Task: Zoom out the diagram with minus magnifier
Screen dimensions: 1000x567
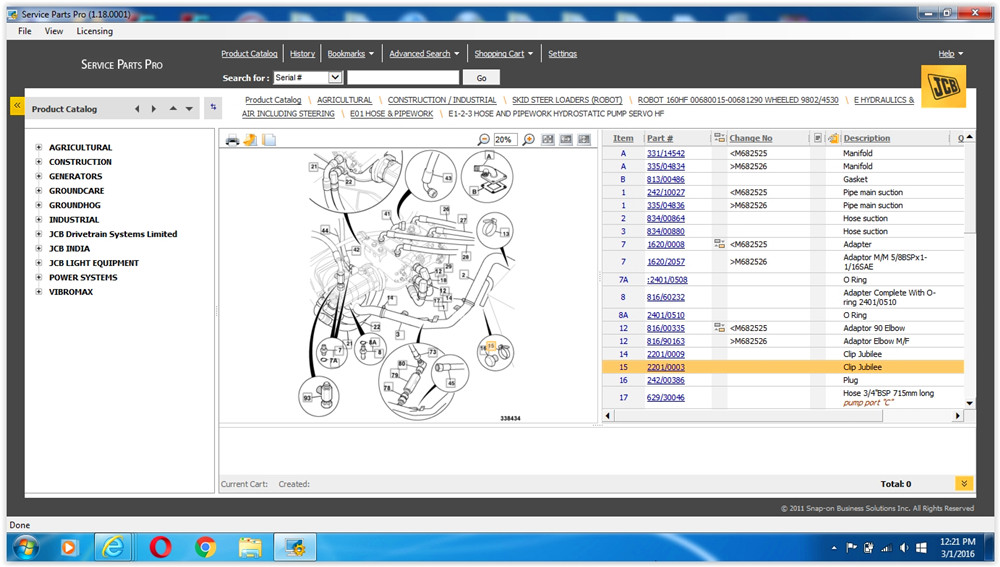Action: click(x=484, y=140)
